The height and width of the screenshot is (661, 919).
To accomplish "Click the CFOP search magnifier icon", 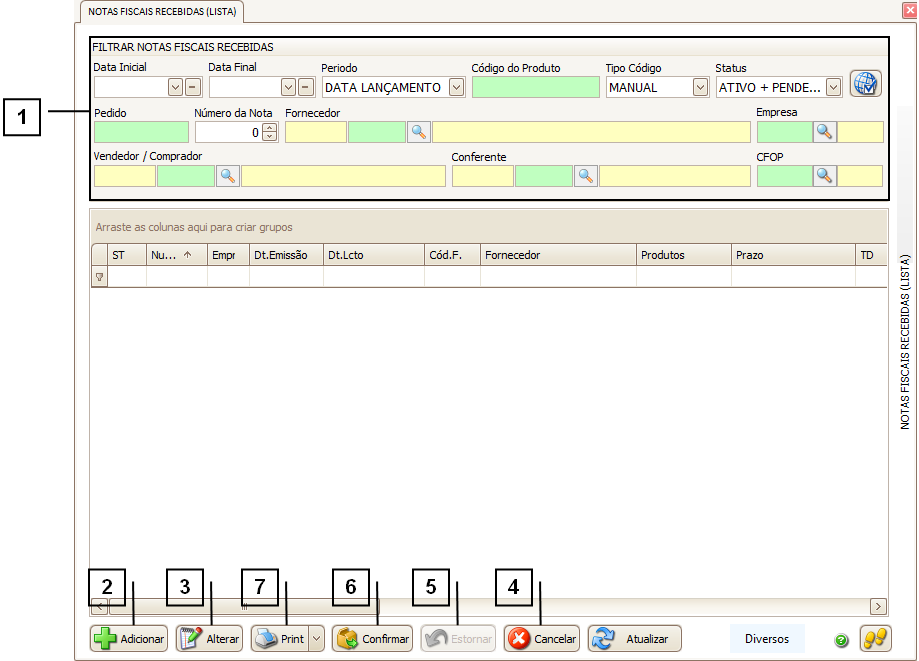I will coord(824,176).
